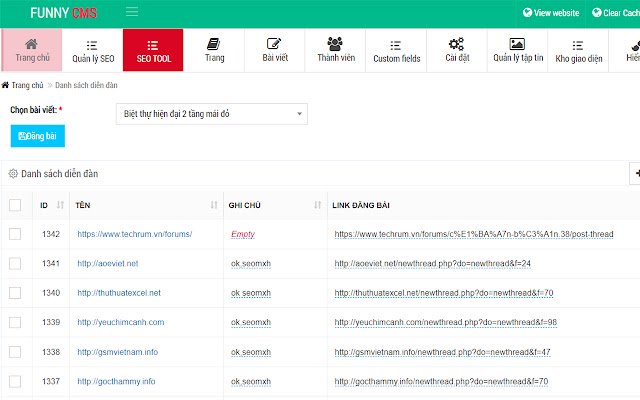
Task: Click gsmvietnam.info newthread posting link
Action: [442, 352]
